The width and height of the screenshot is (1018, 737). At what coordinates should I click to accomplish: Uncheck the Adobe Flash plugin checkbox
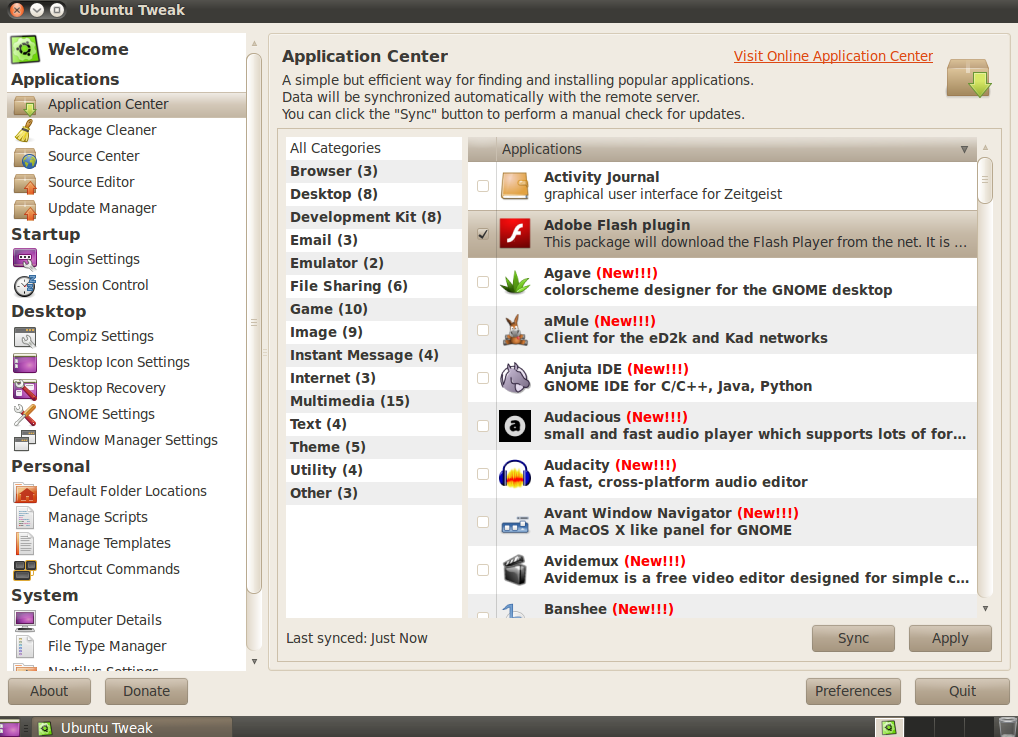tap(483, 234)
